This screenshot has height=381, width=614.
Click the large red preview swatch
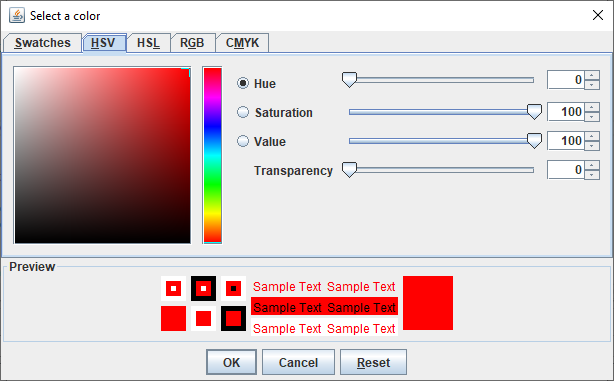coord(428,303)
